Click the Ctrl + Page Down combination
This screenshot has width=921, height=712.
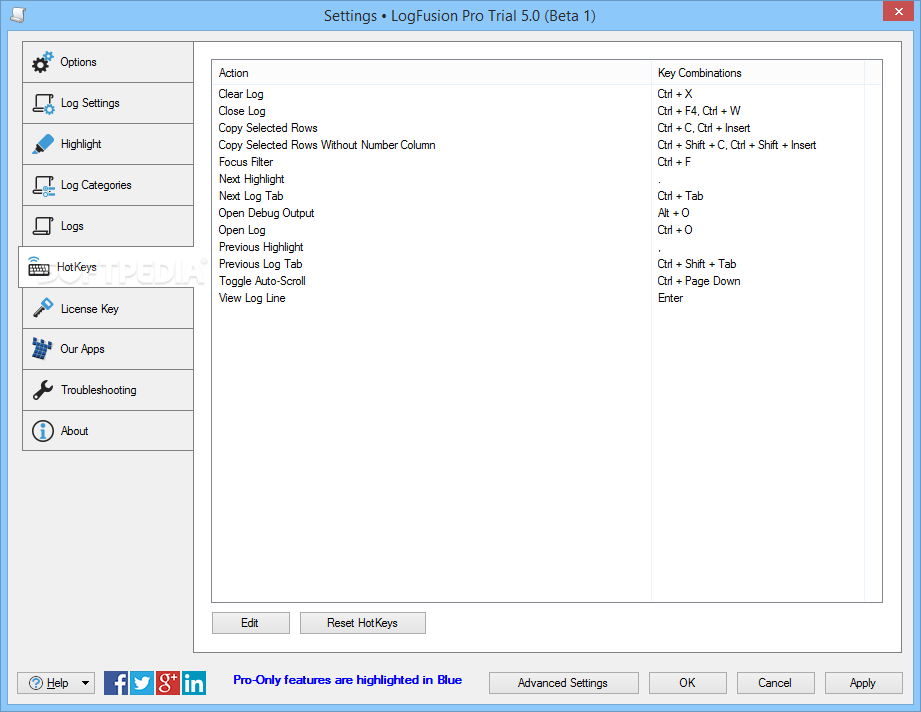click(x=699, y=281)
